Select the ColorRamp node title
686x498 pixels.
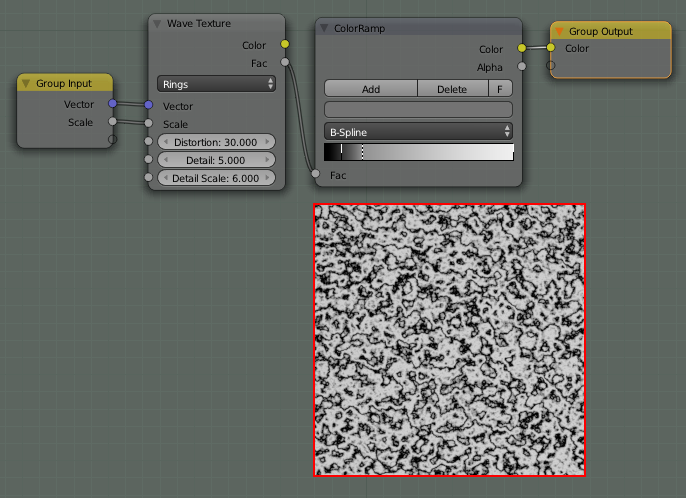click(360, 28)
